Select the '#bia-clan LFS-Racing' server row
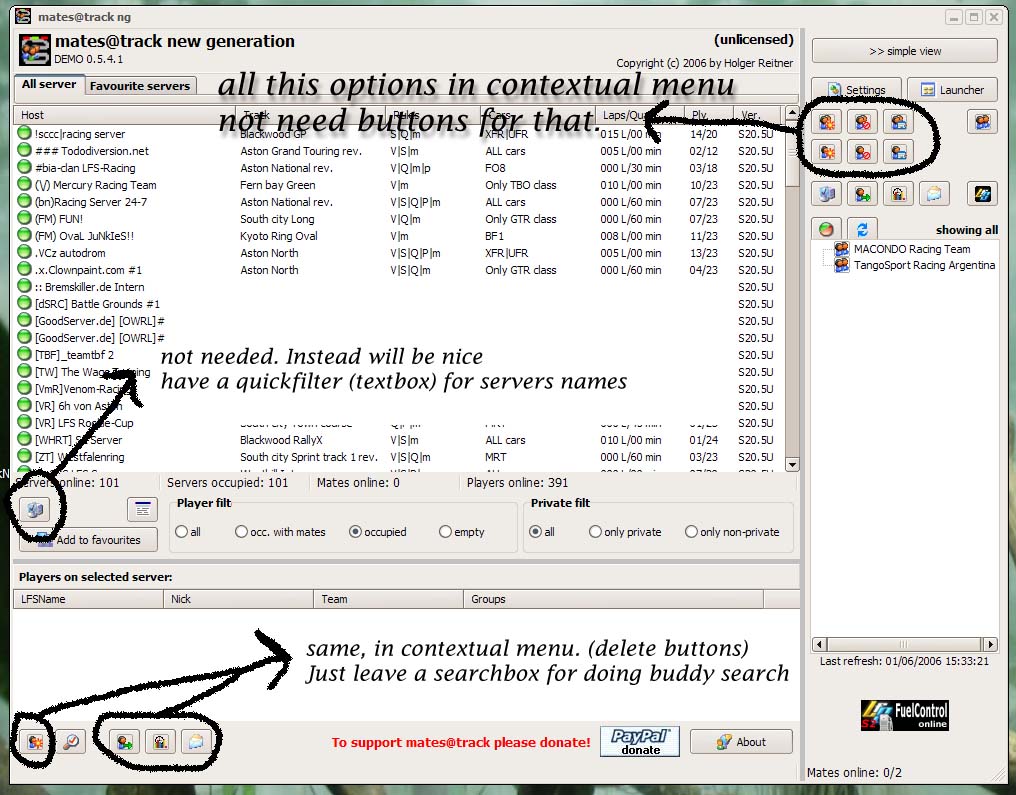 pos(398,168)
